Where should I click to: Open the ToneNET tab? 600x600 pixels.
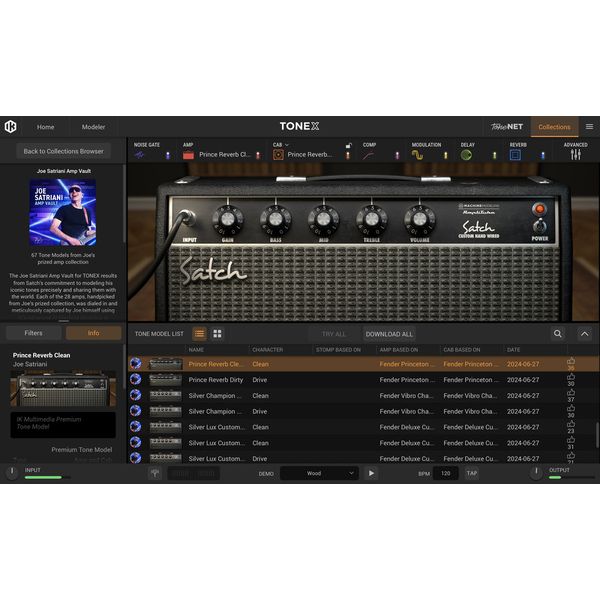click(507, 127)
